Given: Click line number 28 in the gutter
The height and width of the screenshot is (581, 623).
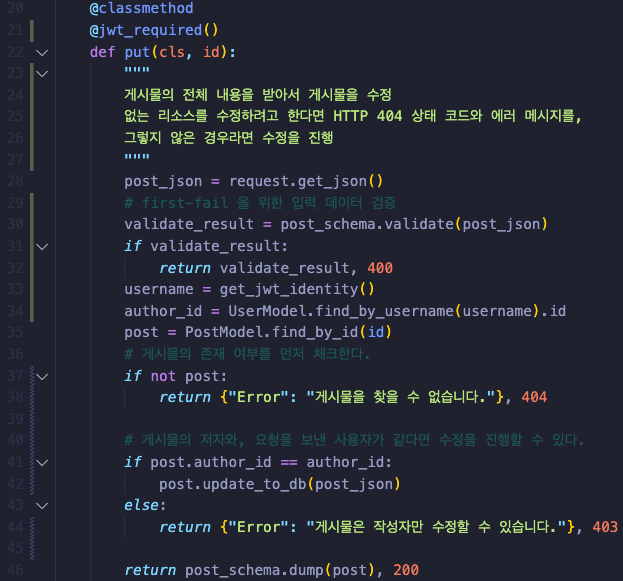Looking at the screenshot, I should [15, 181].
